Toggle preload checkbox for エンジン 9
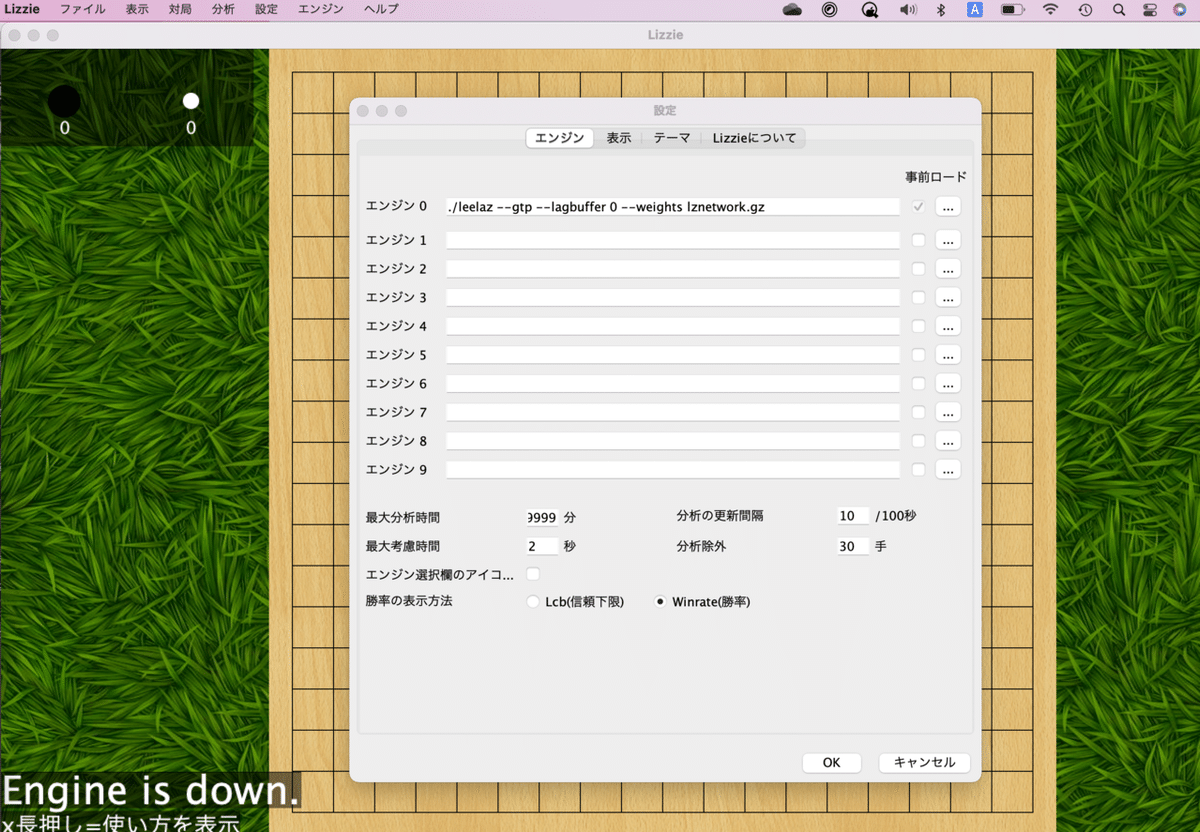The height and width of the screenshot is (832, 1200). point(919,469)
